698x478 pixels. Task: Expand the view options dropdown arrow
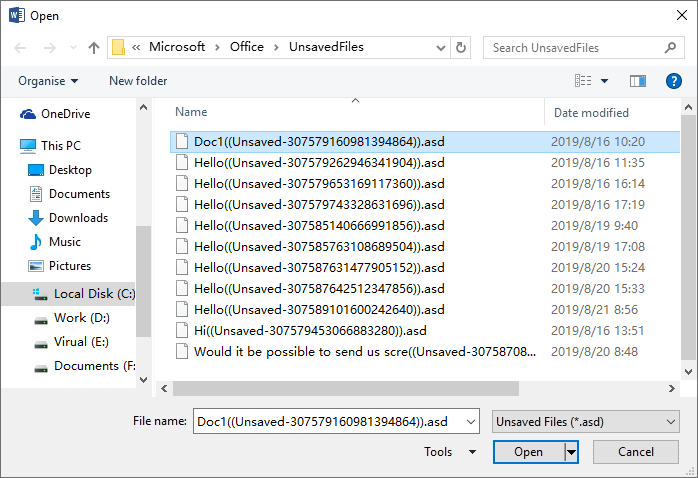(x=604, y=81)
